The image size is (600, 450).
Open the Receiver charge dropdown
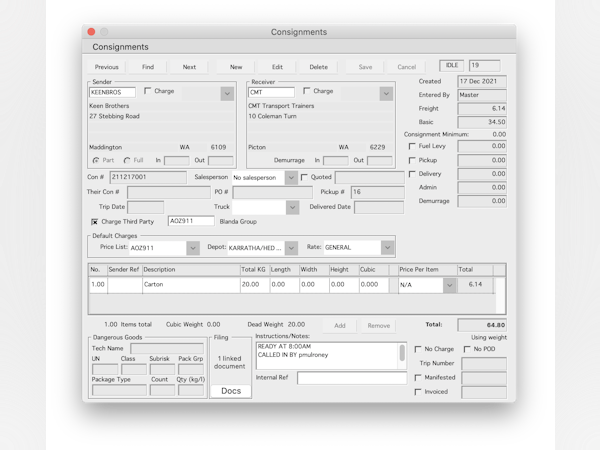pyautogui.click(x=386, y=93)
